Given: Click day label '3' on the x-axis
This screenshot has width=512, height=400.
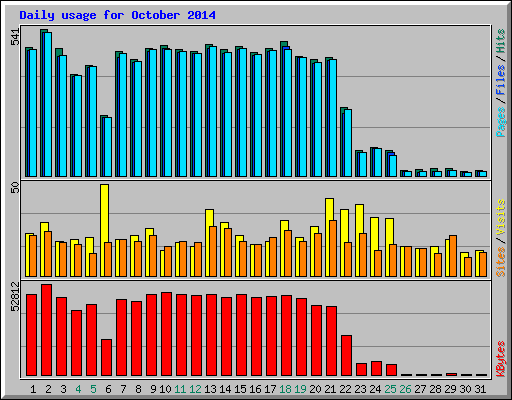Looking at the screenshot, I should click(x=63, y=389).
